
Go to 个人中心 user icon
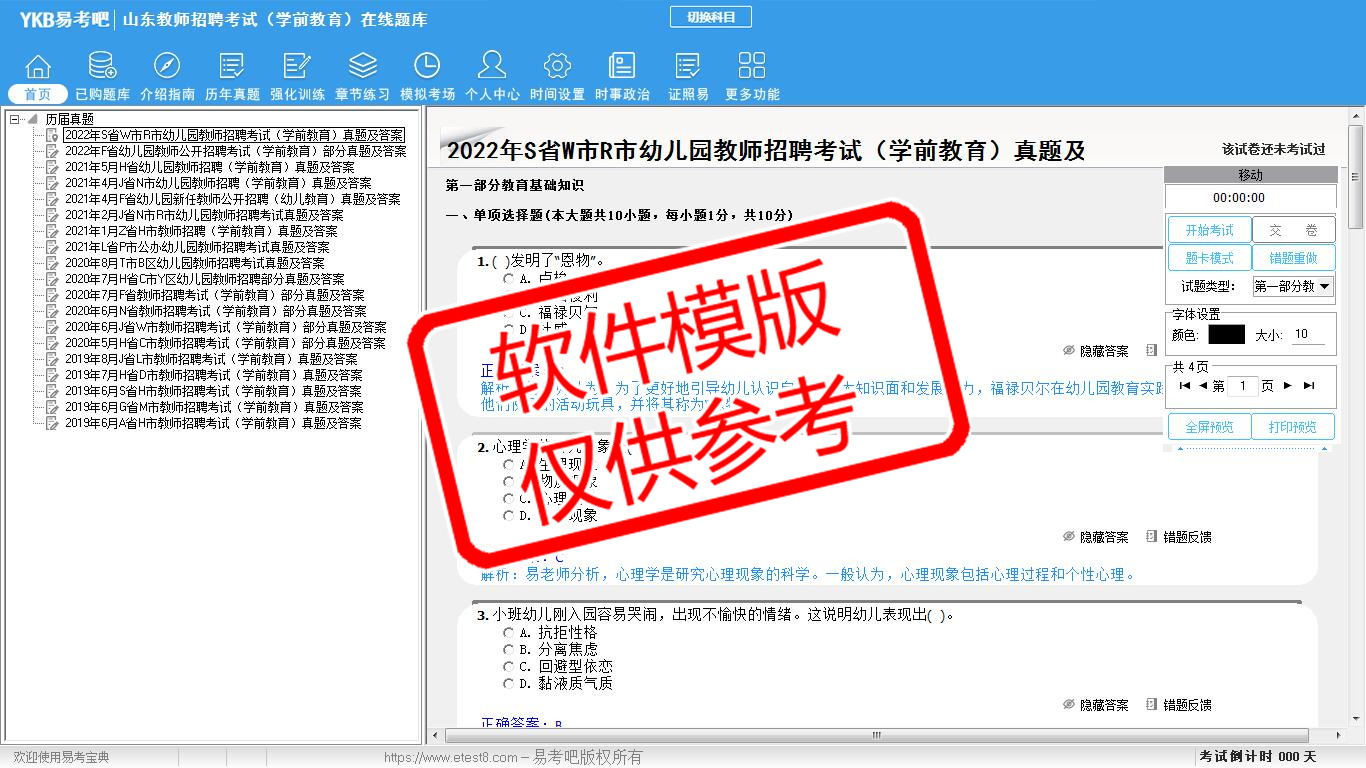492,67
